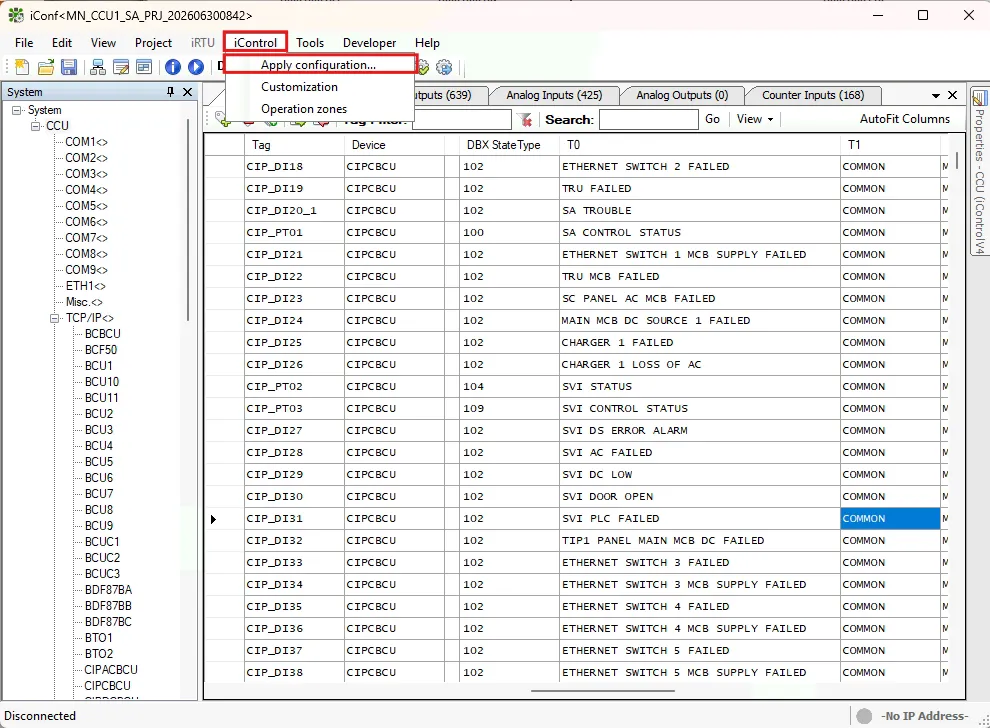
Task: Click the blue Play arrow icon
Action: (196, 67)
